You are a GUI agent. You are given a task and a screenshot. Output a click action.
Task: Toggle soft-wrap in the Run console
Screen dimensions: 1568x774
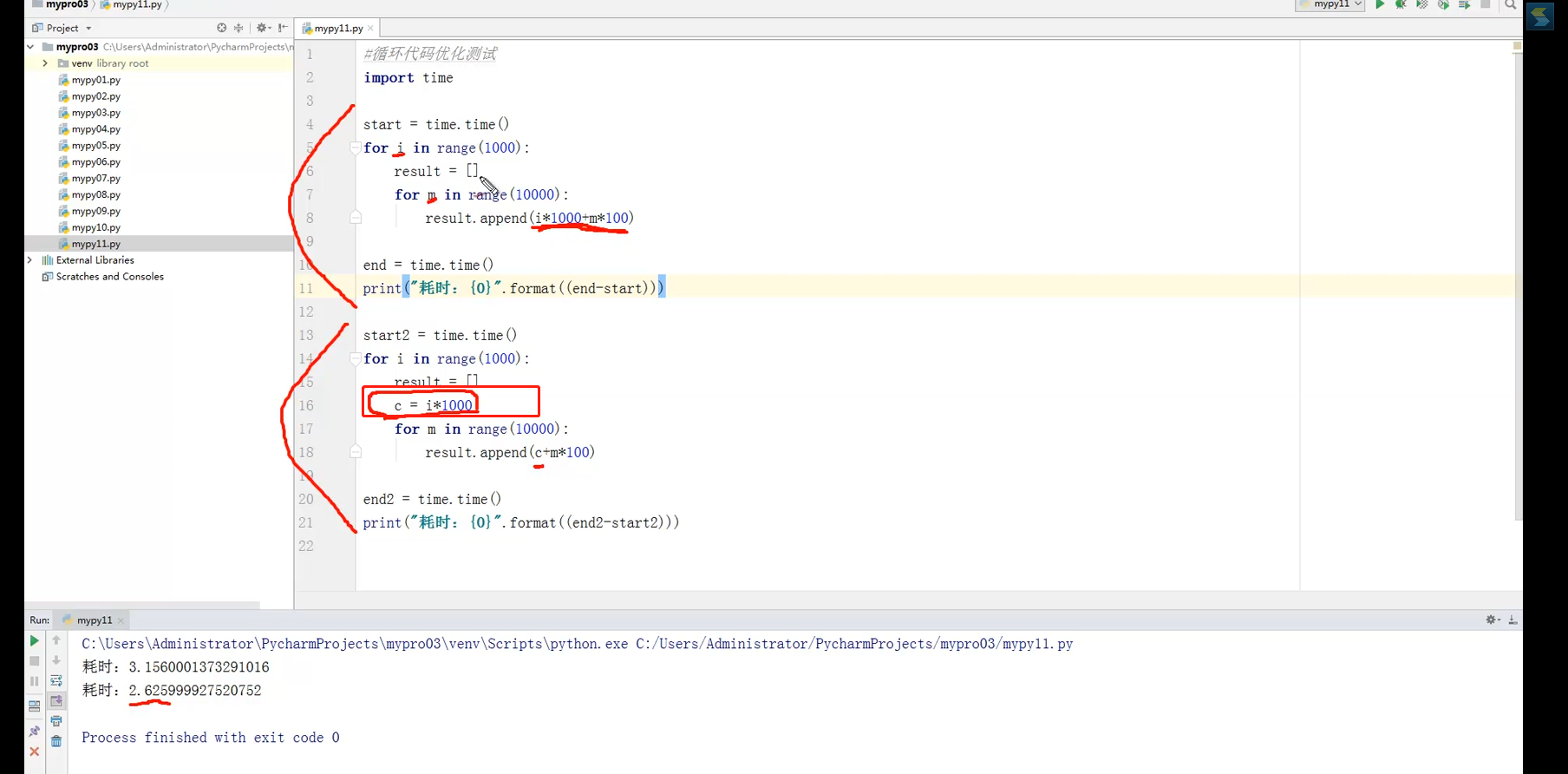pyautogui.click(x=56, y=681)
